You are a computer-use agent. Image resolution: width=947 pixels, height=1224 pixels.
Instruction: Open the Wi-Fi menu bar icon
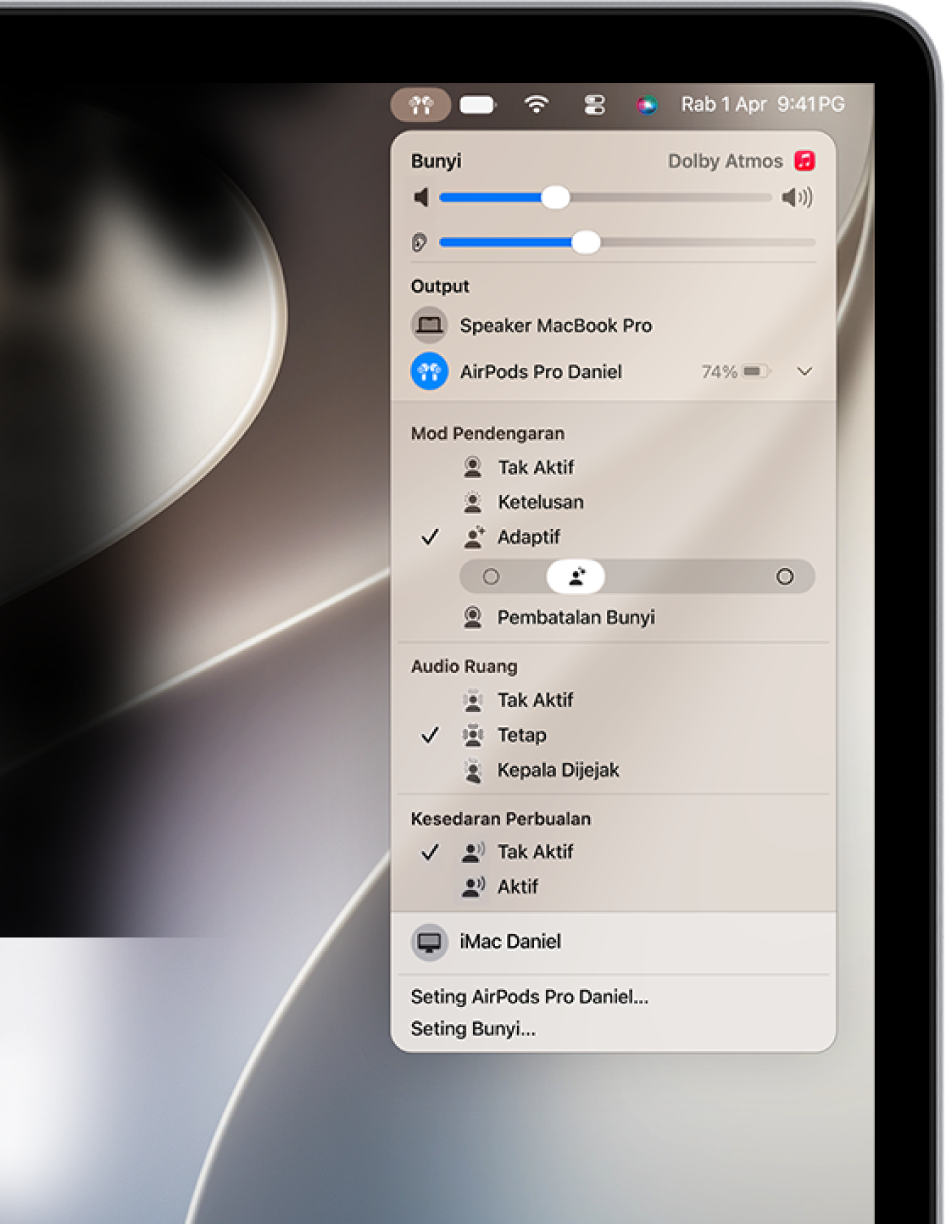pos(537,104)
